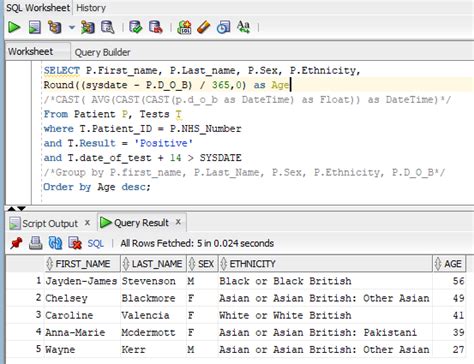
Task: Click 'Order by Age desc;' line in editor
Action: click(97, 187)
